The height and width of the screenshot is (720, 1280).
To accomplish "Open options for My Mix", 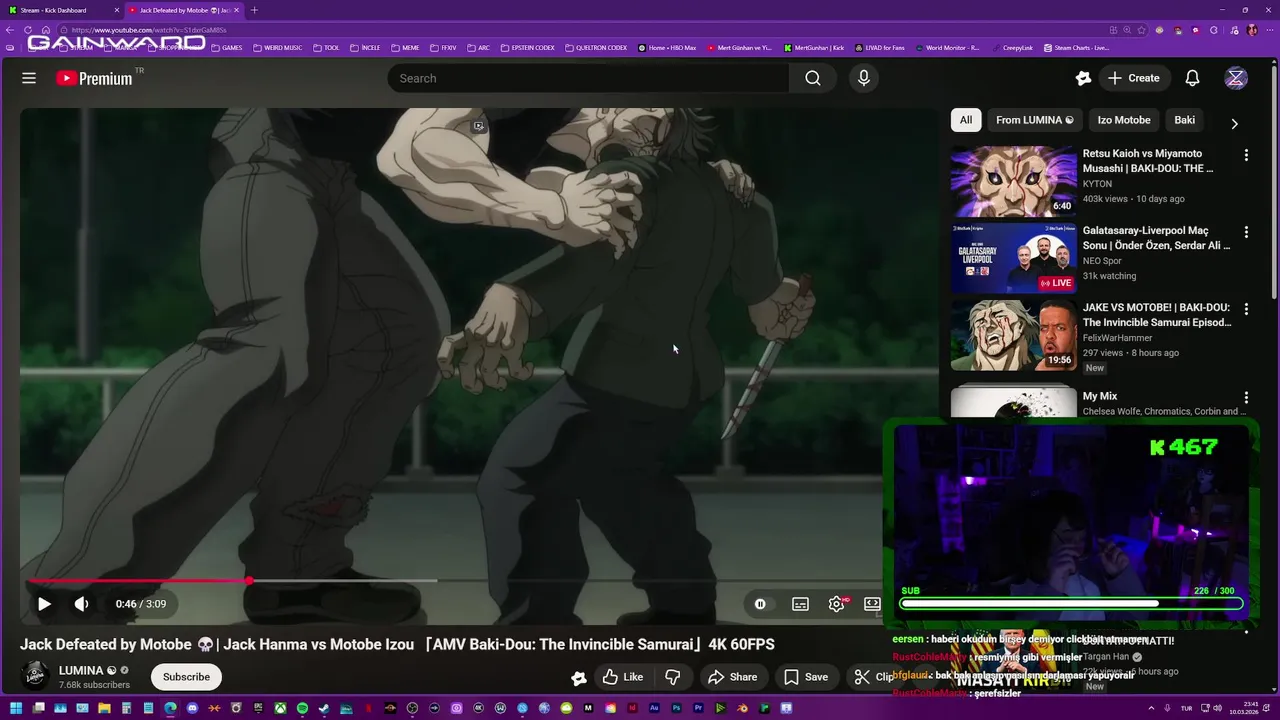I will (1246, 398).
